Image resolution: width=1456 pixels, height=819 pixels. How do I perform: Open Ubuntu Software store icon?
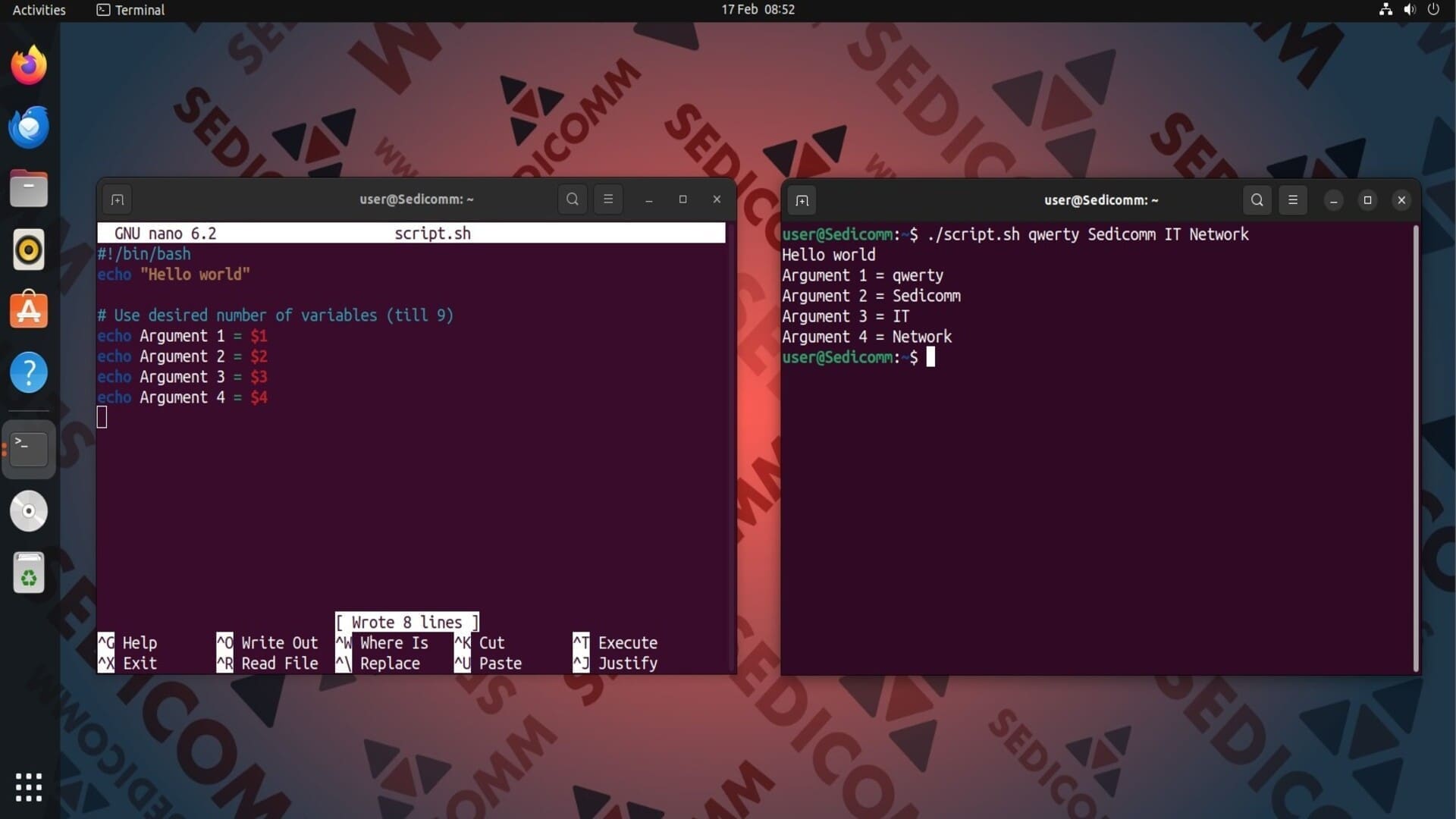click(29, 310)
